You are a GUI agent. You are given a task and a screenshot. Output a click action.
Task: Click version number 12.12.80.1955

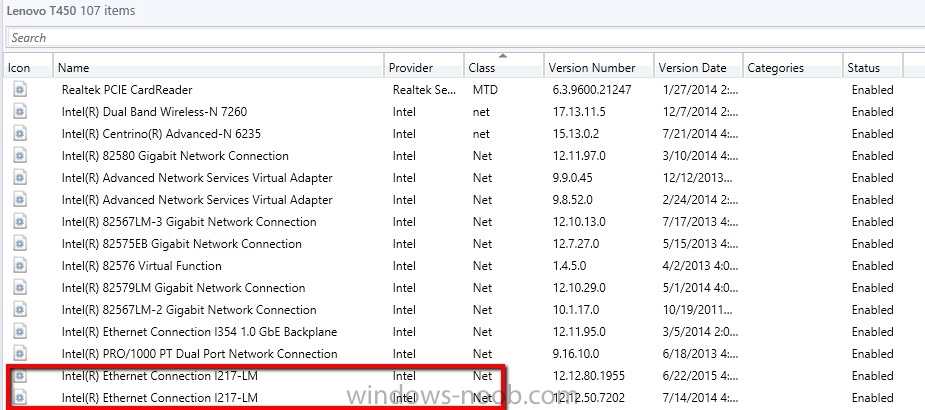(589, 376)
